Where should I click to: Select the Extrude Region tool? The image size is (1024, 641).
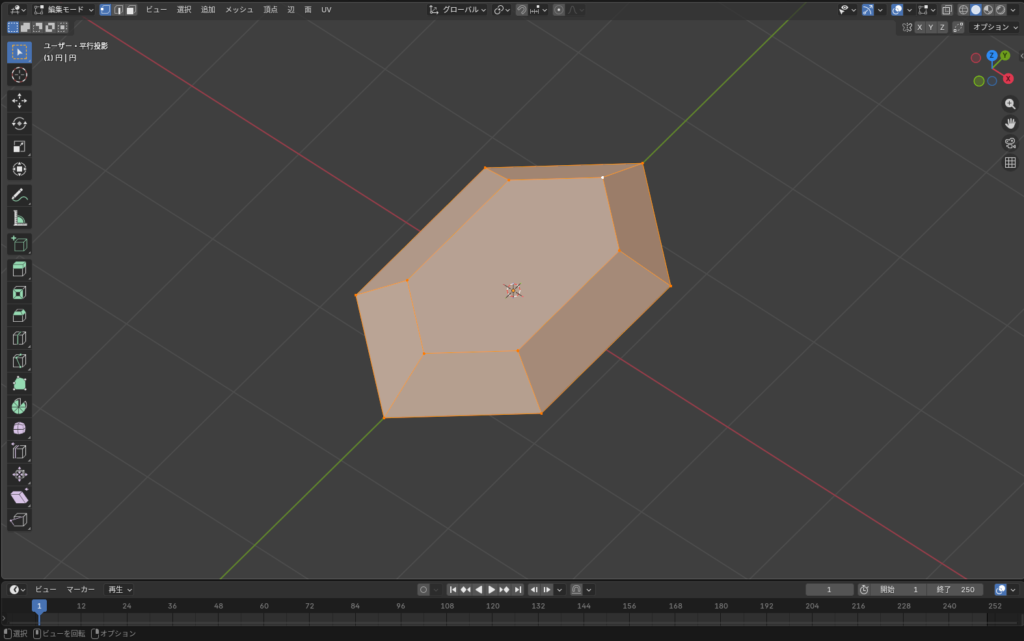point(19,269)
